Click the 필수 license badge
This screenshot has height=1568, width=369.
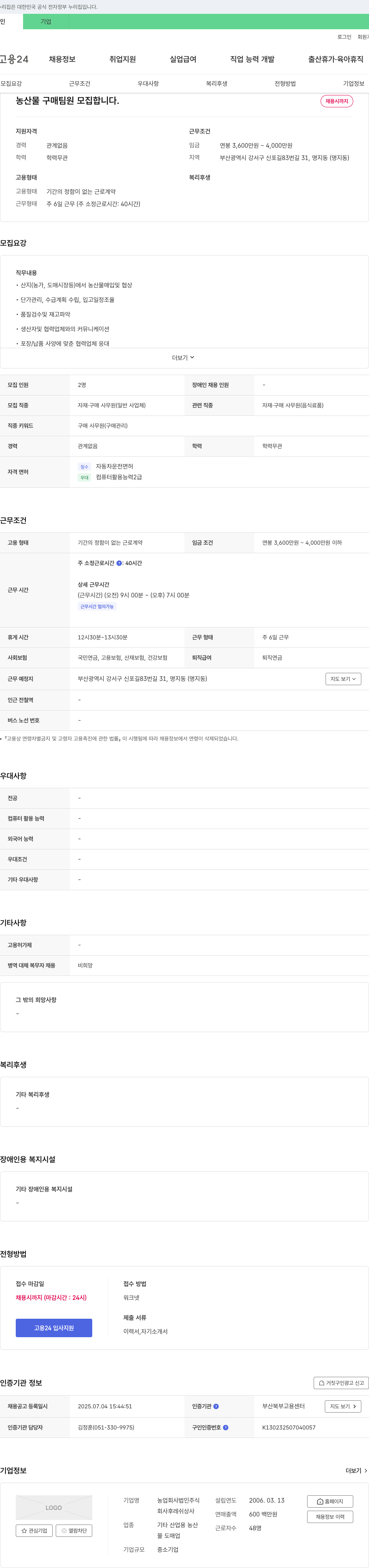[85, 467]
